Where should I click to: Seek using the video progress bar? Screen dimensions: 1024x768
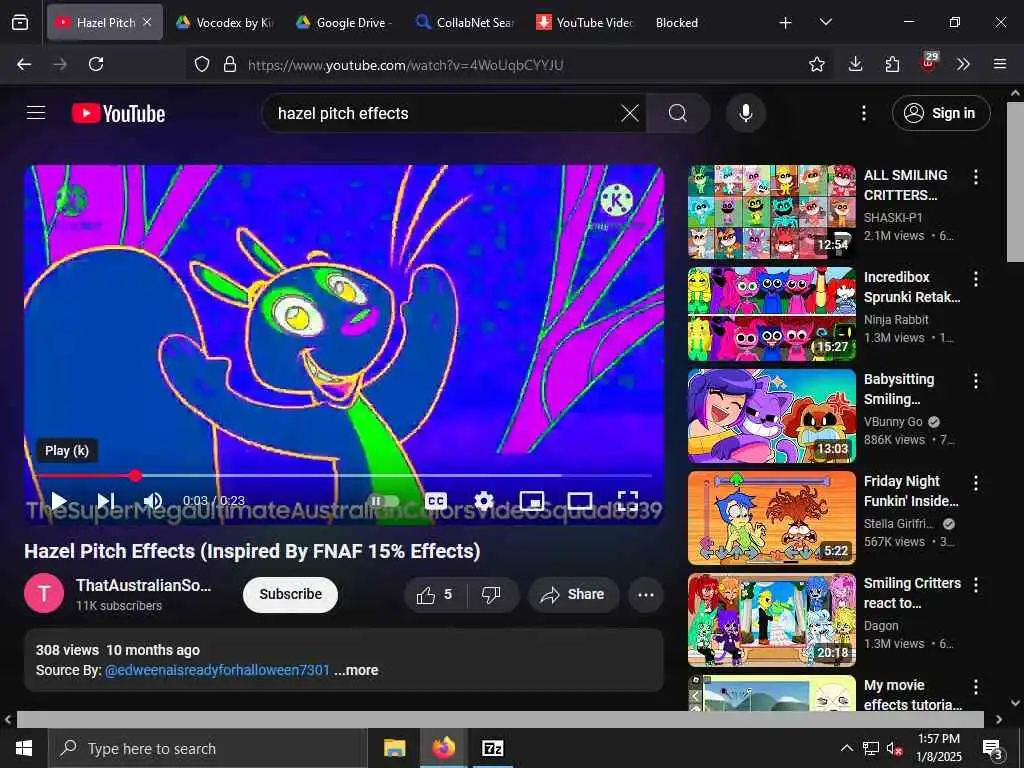coord(345,475)
